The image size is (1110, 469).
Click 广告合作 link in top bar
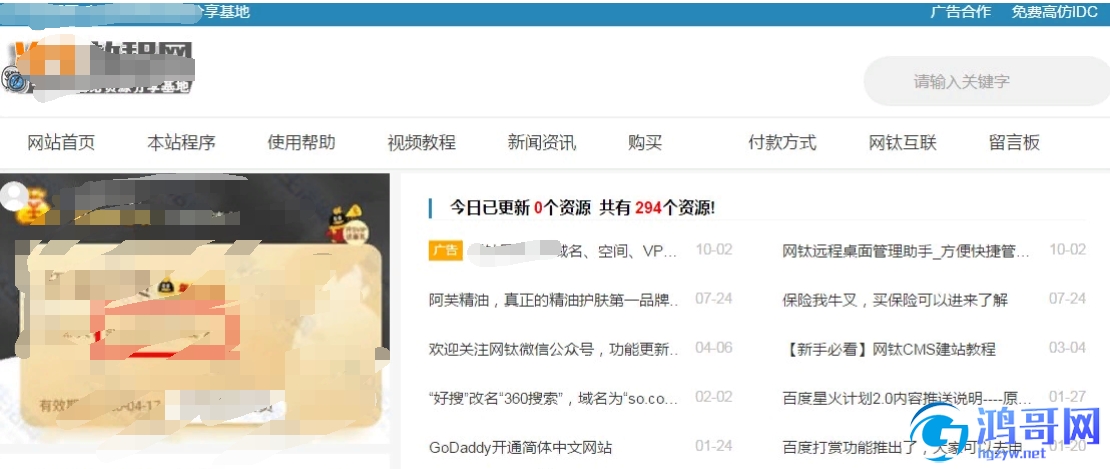tap(961, 12)
